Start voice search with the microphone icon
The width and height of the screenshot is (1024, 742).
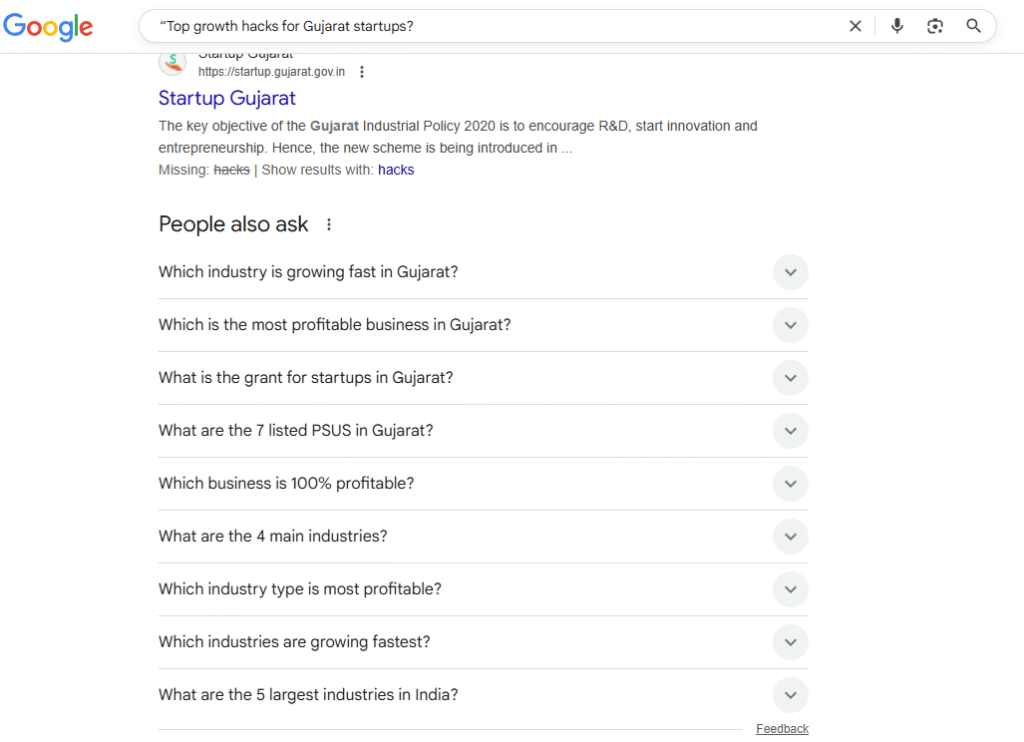point(897,25)
